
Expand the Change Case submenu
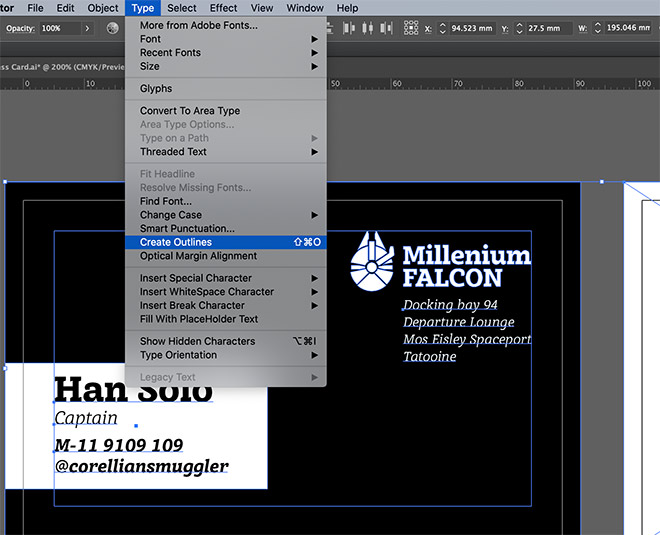(x=226, y=215)
